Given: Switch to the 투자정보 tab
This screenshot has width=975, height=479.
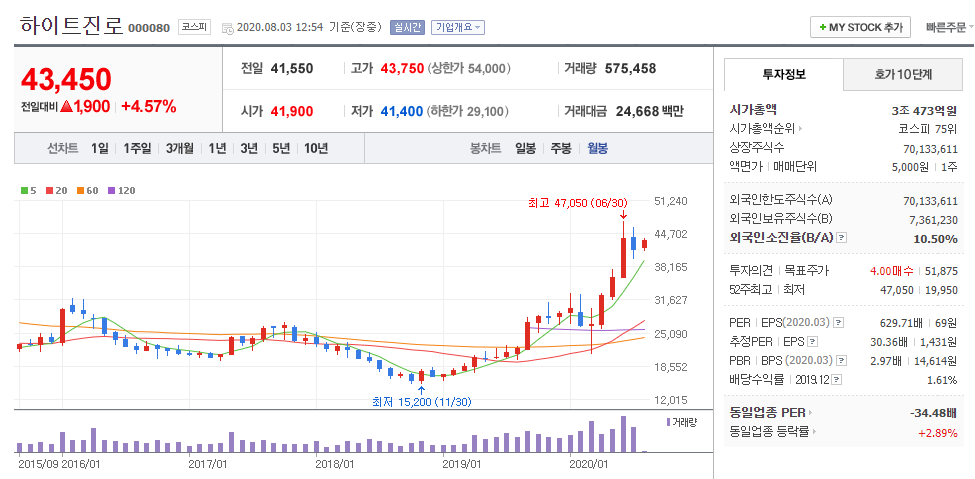Looking at the screenshot, I should 783,75.
